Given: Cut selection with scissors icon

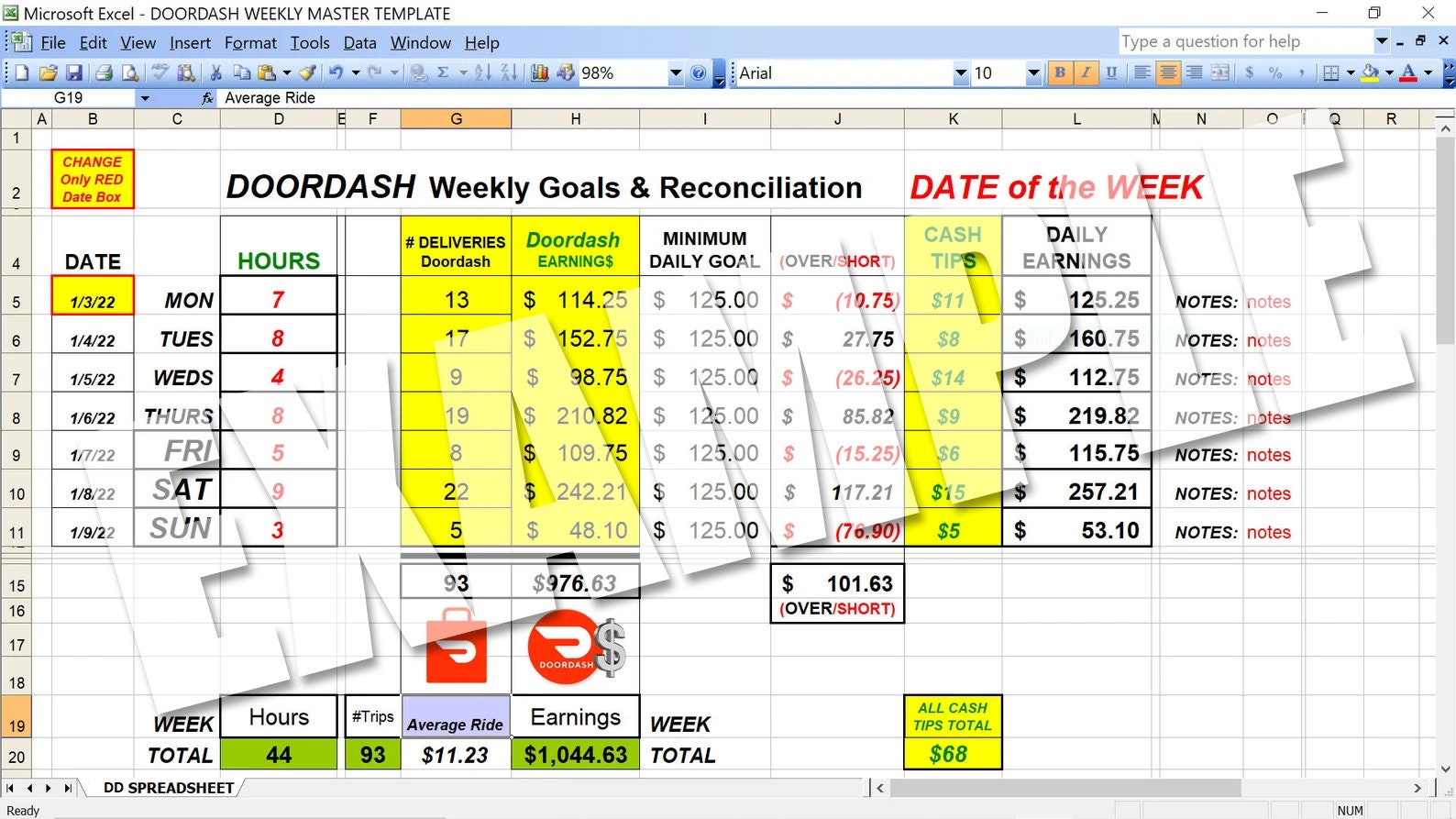Looking at the screenshot, I should click(216, 72).
